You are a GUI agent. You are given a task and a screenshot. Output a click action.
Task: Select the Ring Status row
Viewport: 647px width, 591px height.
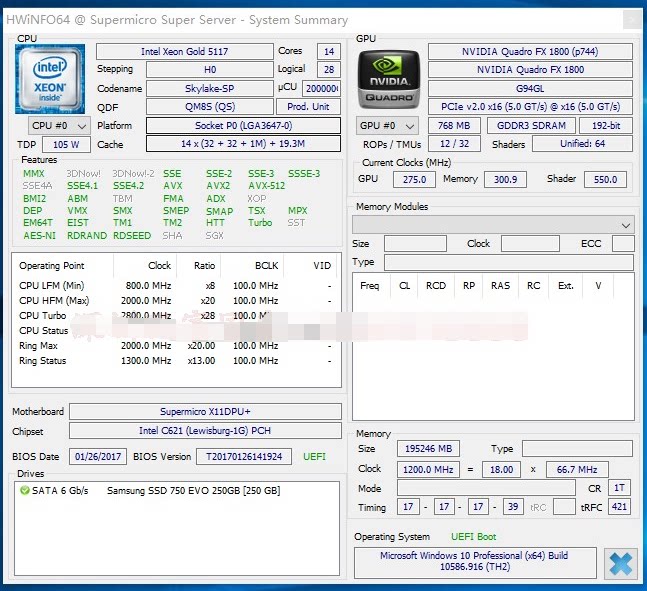point(176,361)
